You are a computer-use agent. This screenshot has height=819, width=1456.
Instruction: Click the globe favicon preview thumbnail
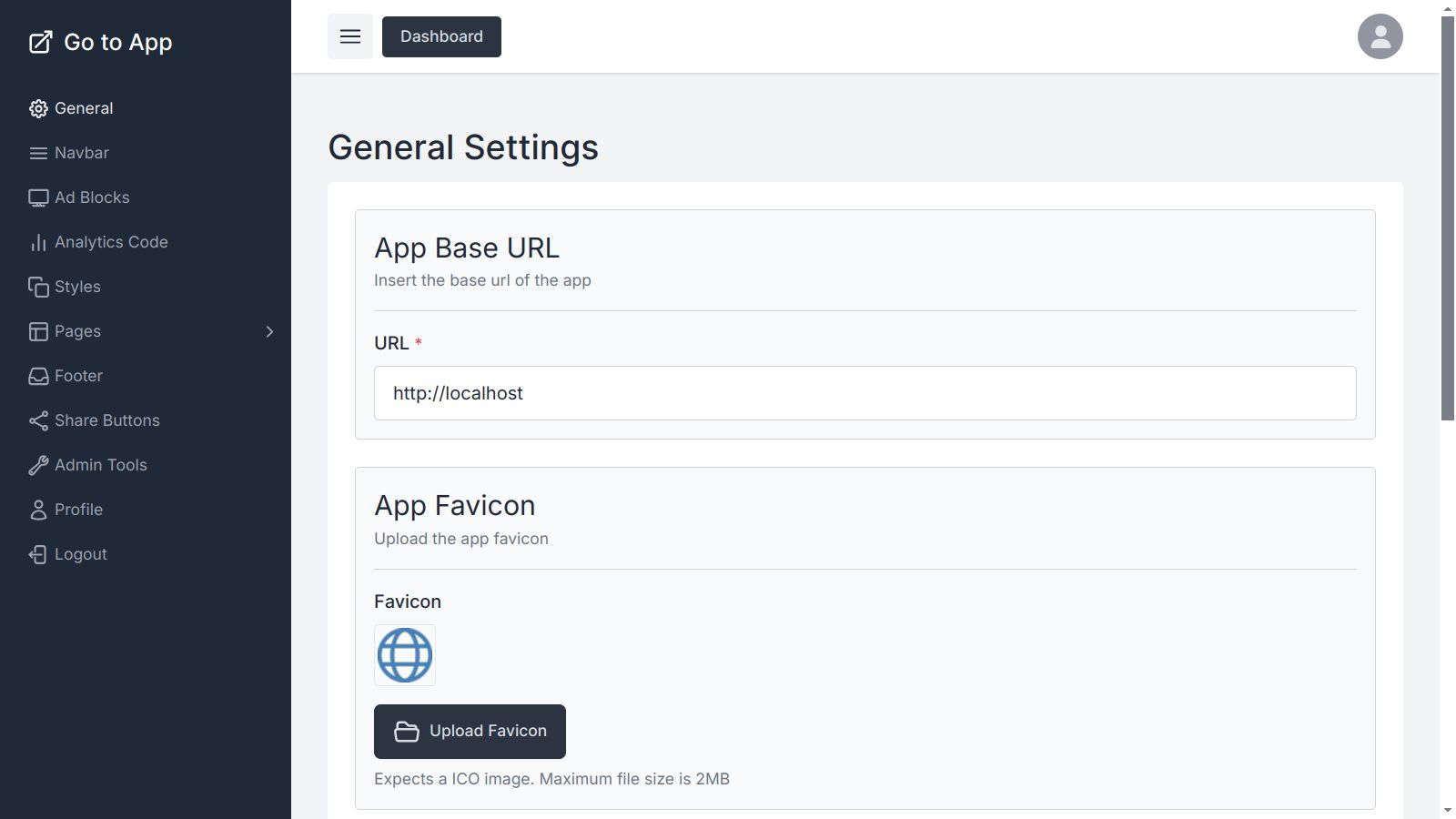point(405,655)
